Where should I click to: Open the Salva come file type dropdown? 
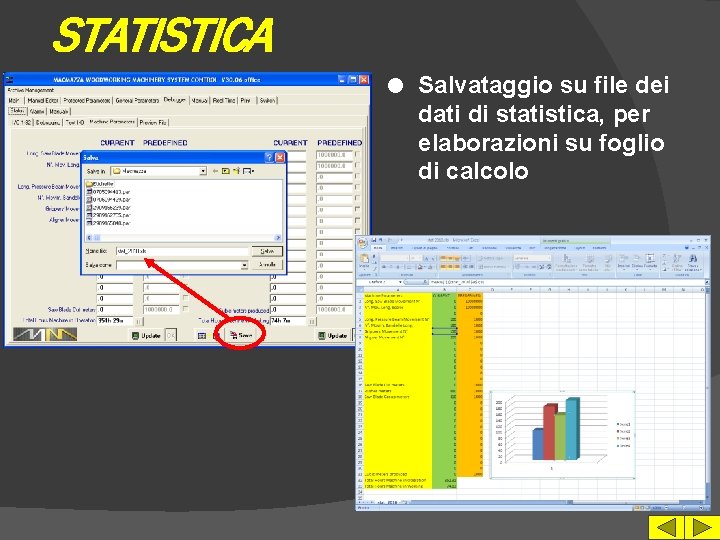[x=244, y=265]
